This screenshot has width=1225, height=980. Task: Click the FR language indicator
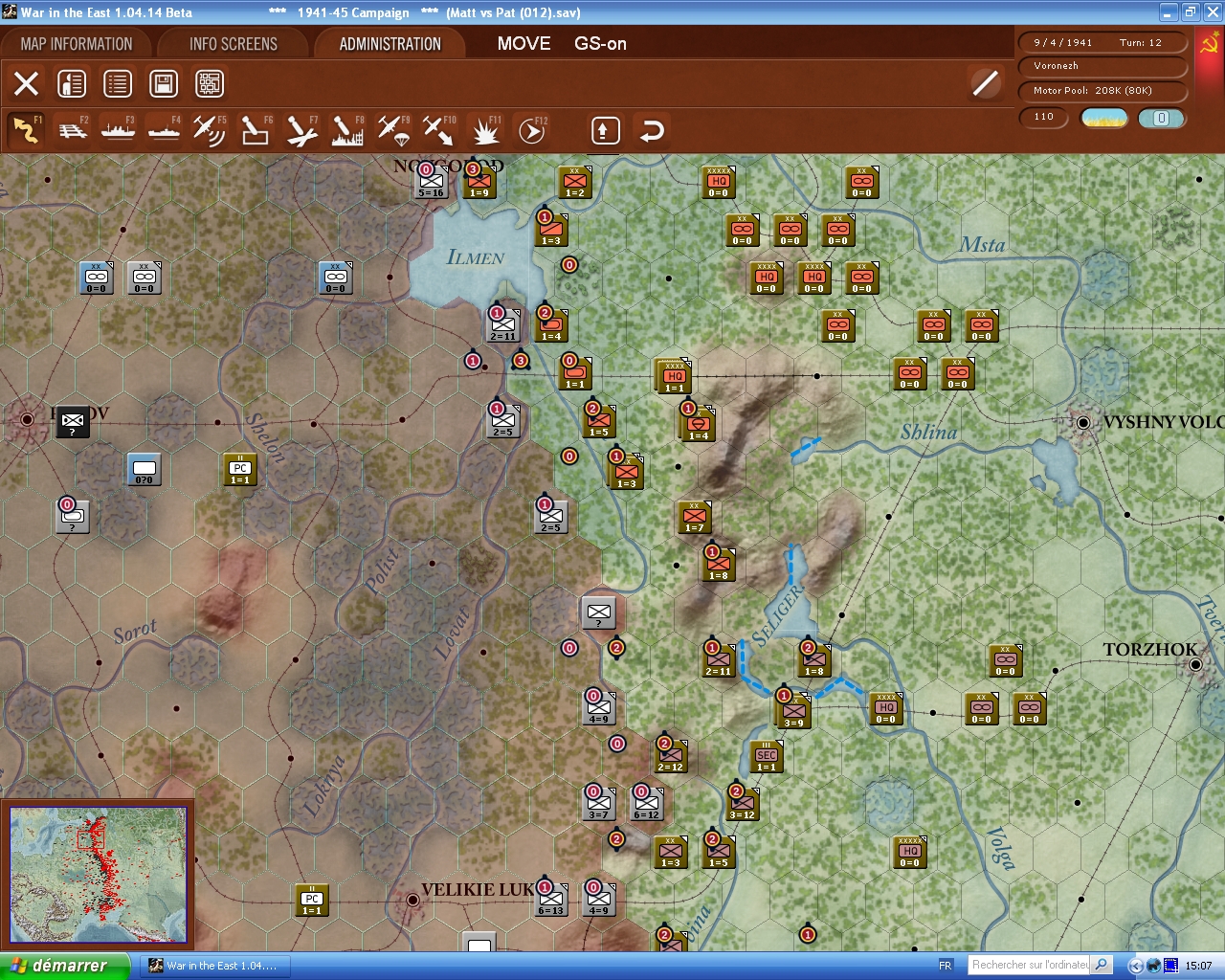[946, 966]
